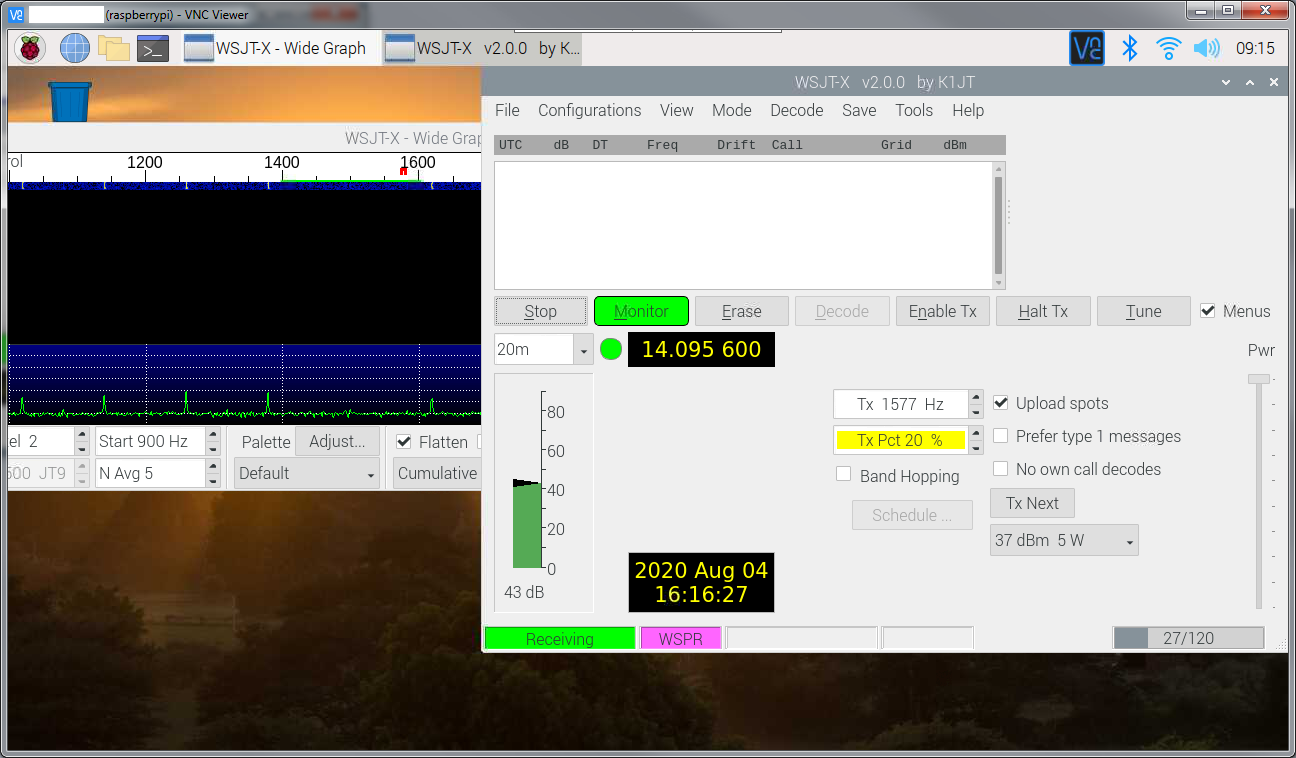Toggle the Menus checkbox
Viewport: 1296px width, 758px height.
pyautogui.click(x=1208, y=311)
